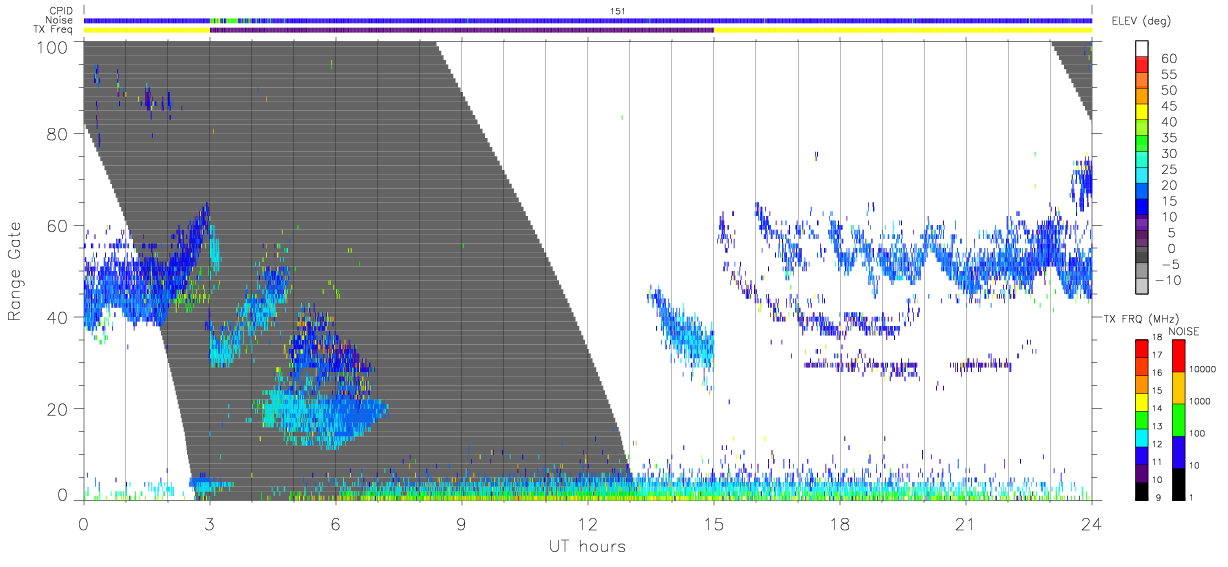Click ELEV colorbar label "−10"
The image size is (1228, 567).
[x=1169, y=280]
